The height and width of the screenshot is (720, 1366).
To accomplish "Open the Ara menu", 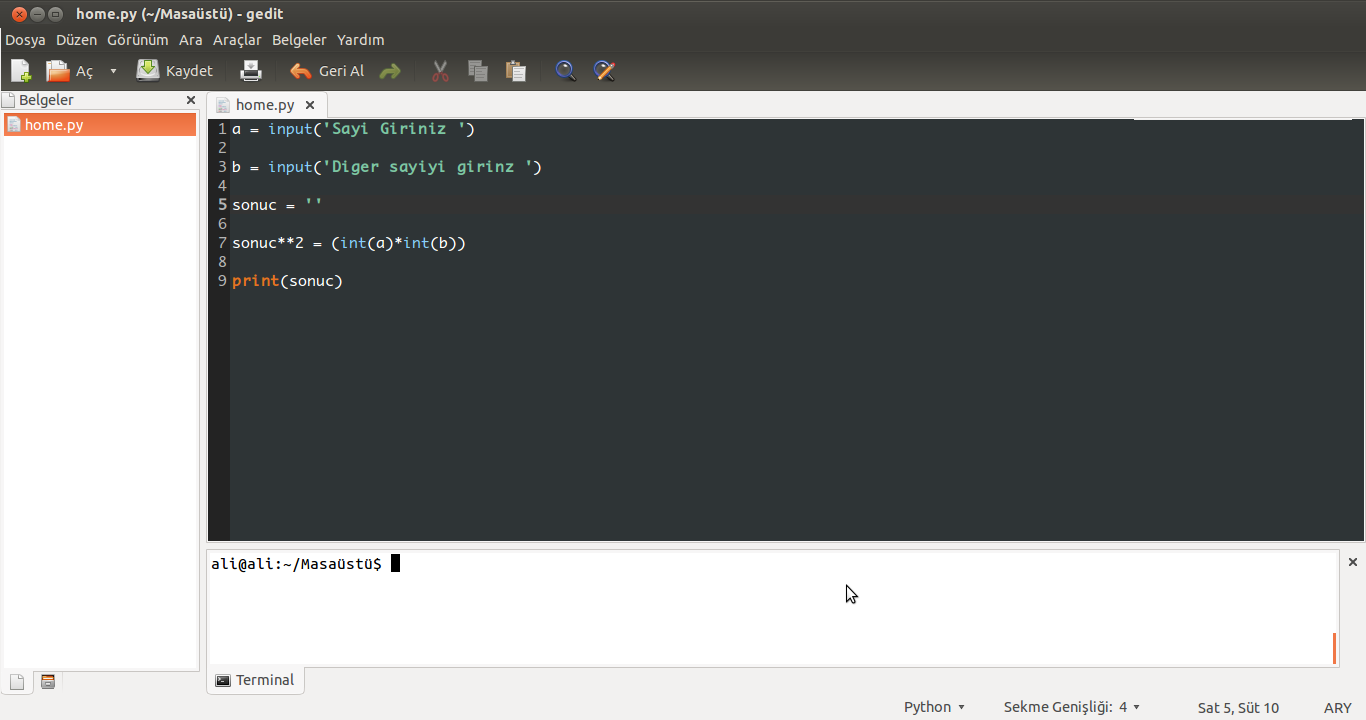I will pos(191,40).
